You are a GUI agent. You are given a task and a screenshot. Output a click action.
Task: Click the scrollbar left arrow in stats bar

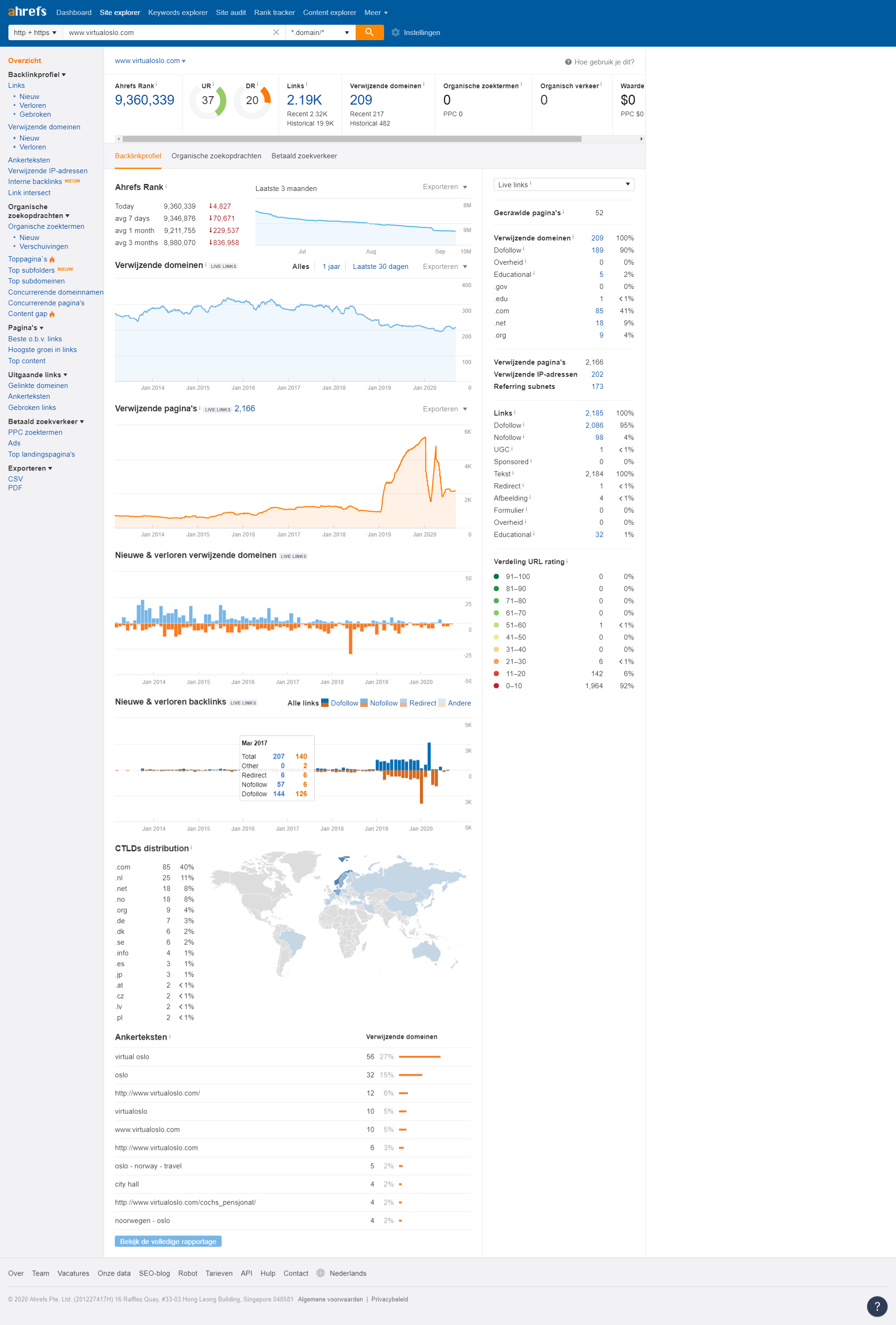pos(119,139)
